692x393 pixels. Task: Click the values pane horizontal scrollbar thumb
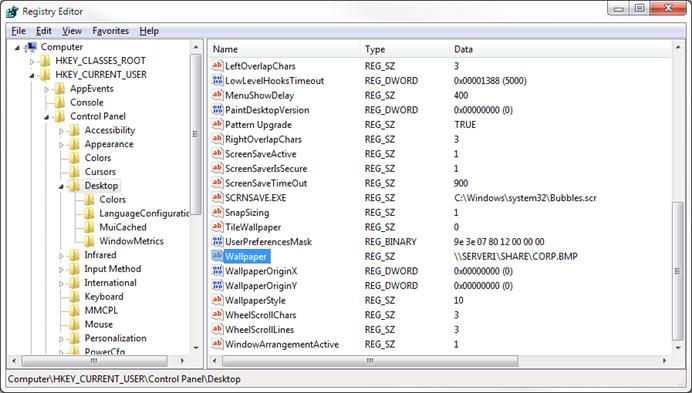[370, 361]
